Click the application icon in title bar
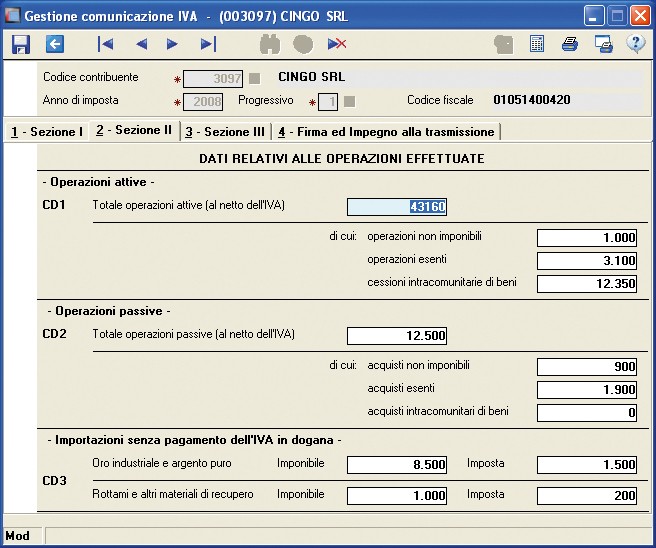 coord(12,16)
